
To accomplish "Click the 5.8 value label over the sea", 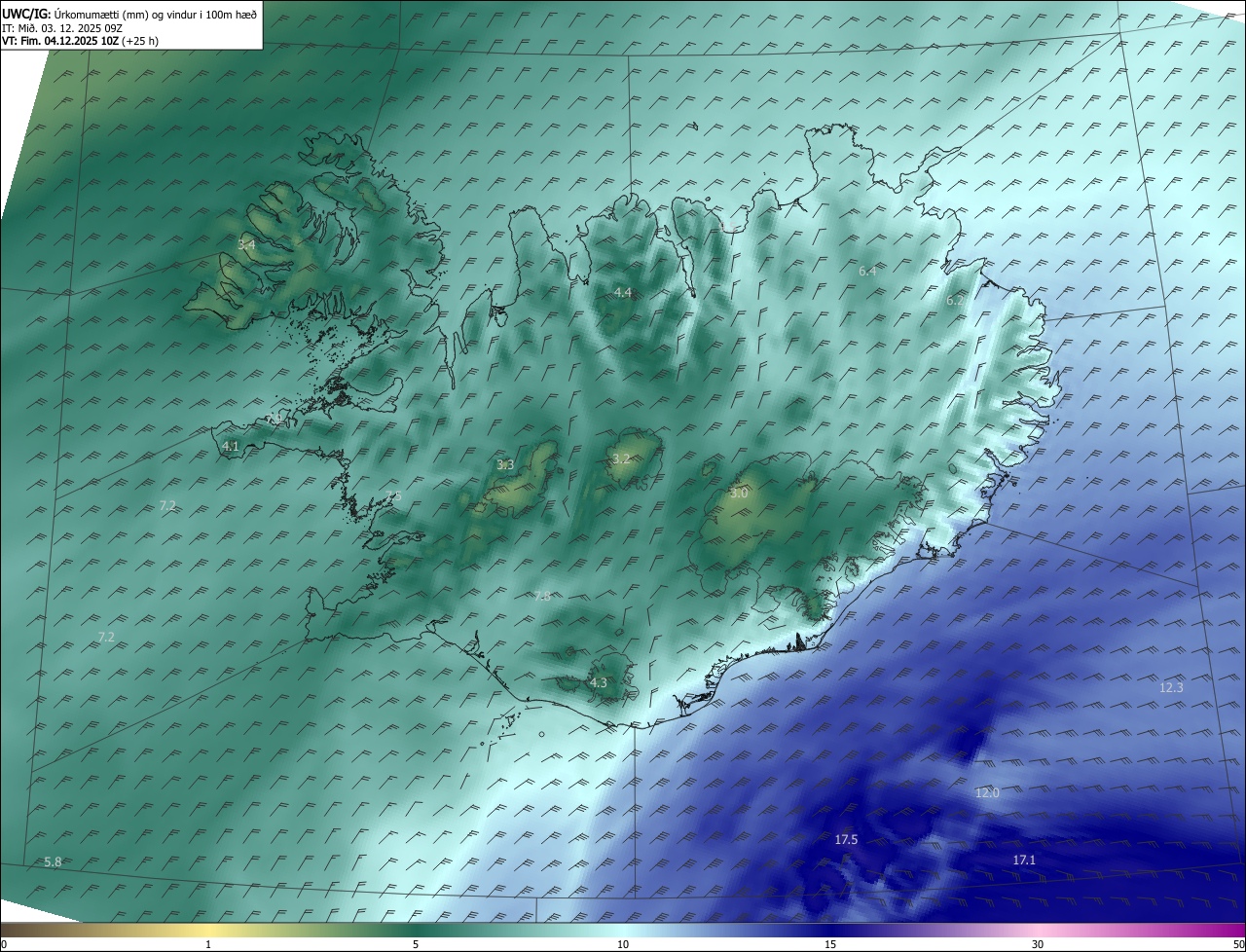I will coord(54,861).
